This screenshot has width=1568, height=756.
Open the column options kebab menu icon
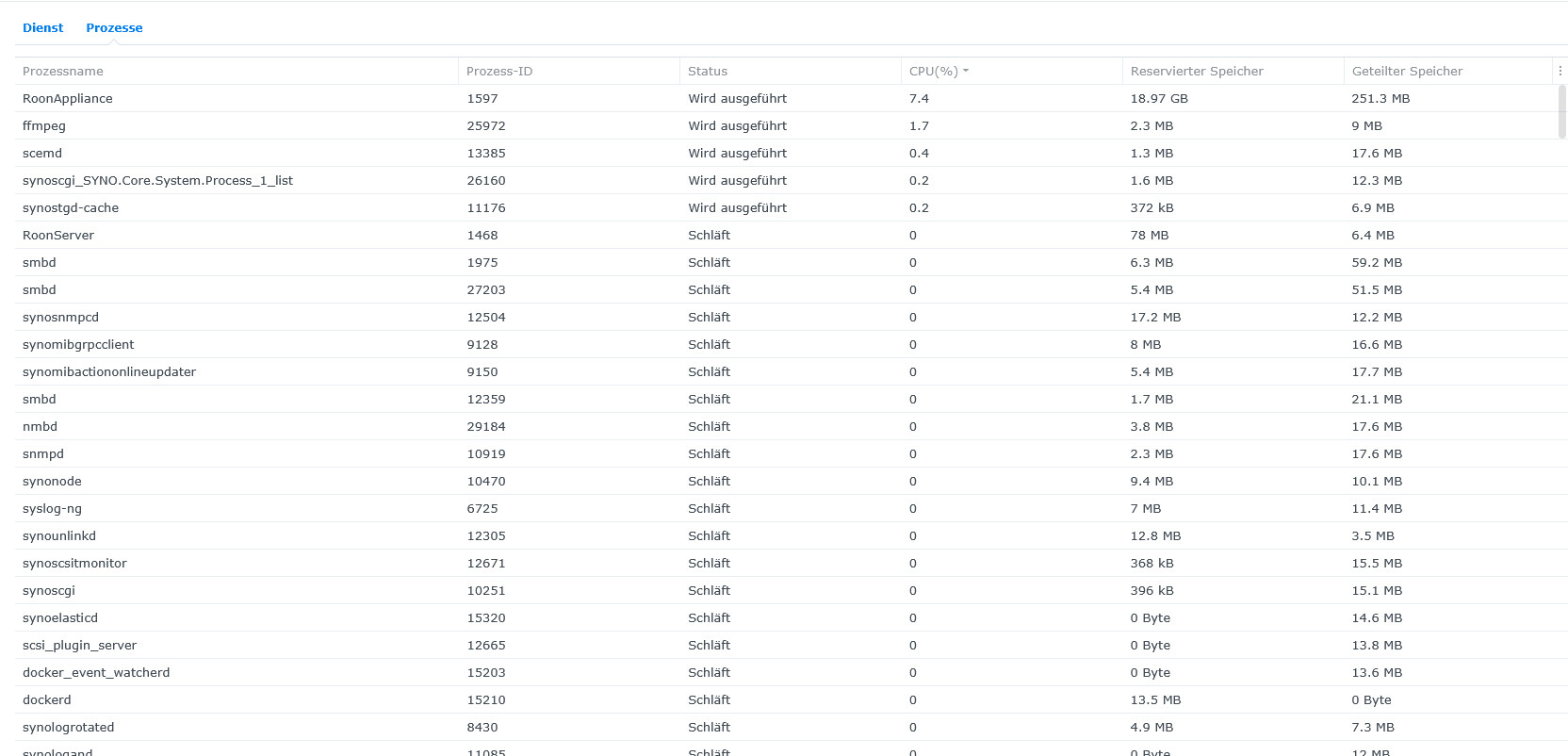coord(1560,71)
